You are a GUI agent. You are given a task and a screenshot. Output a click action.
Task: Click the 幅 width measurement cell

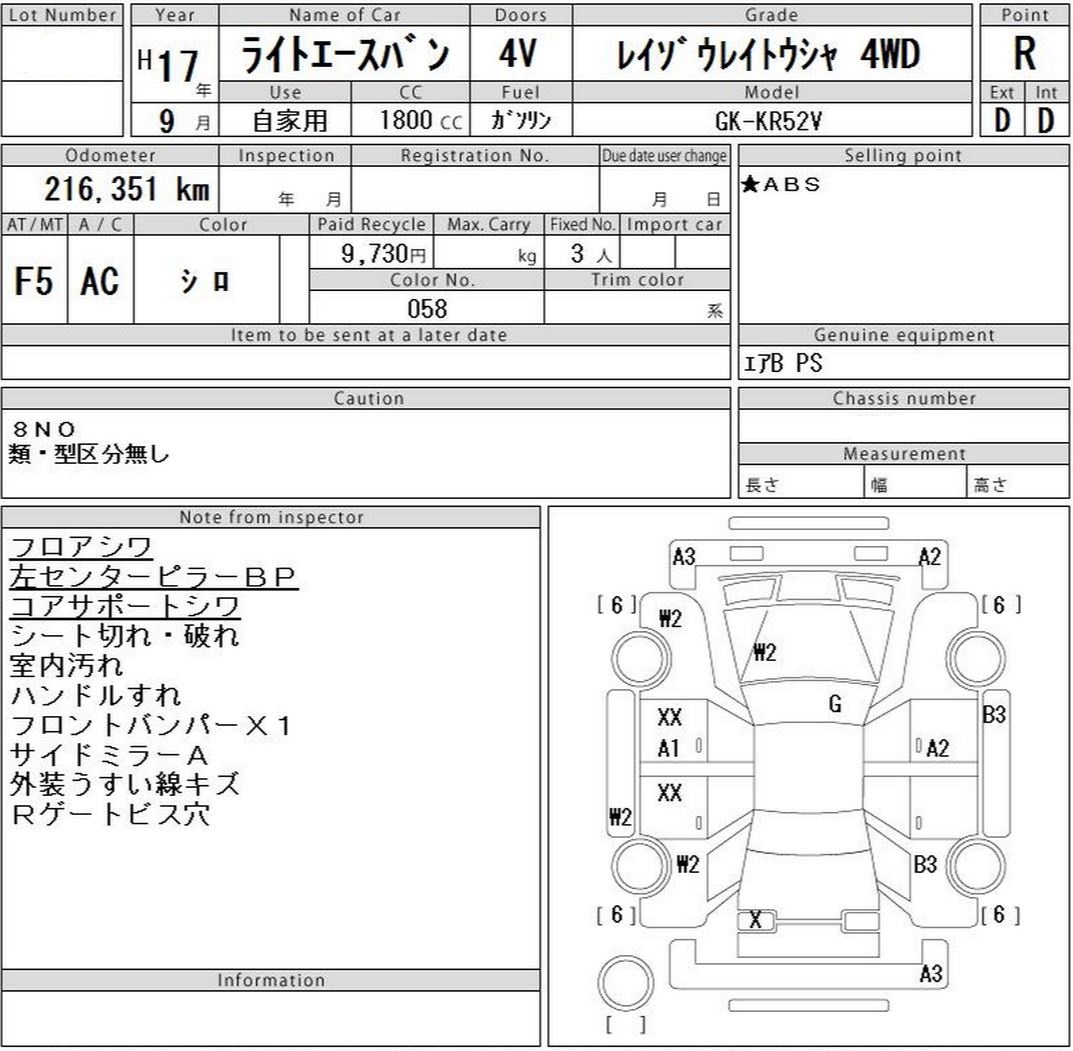tap(916, 482)
